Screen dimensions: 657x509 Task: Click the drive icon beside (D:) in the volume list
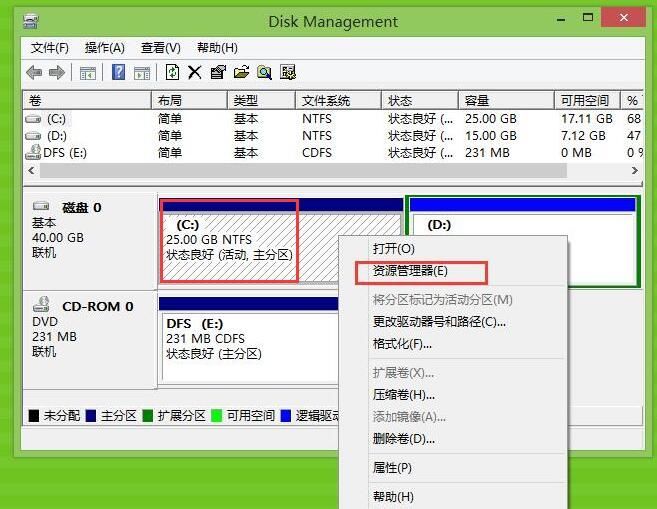pyautogui.click(x=33, y=136)
